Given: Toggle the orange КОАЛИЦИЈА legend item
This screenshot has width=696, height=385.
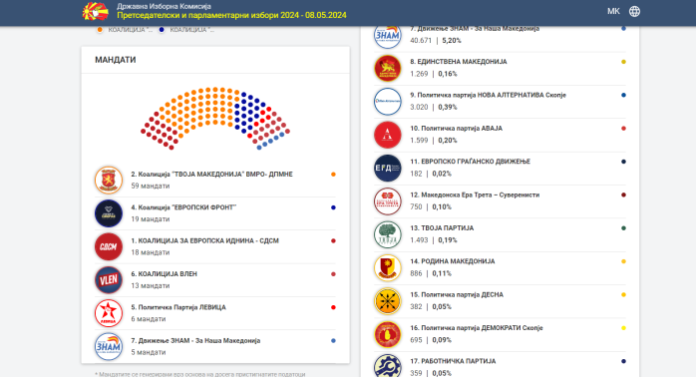Looking at the screenshot, I should 124,30.
